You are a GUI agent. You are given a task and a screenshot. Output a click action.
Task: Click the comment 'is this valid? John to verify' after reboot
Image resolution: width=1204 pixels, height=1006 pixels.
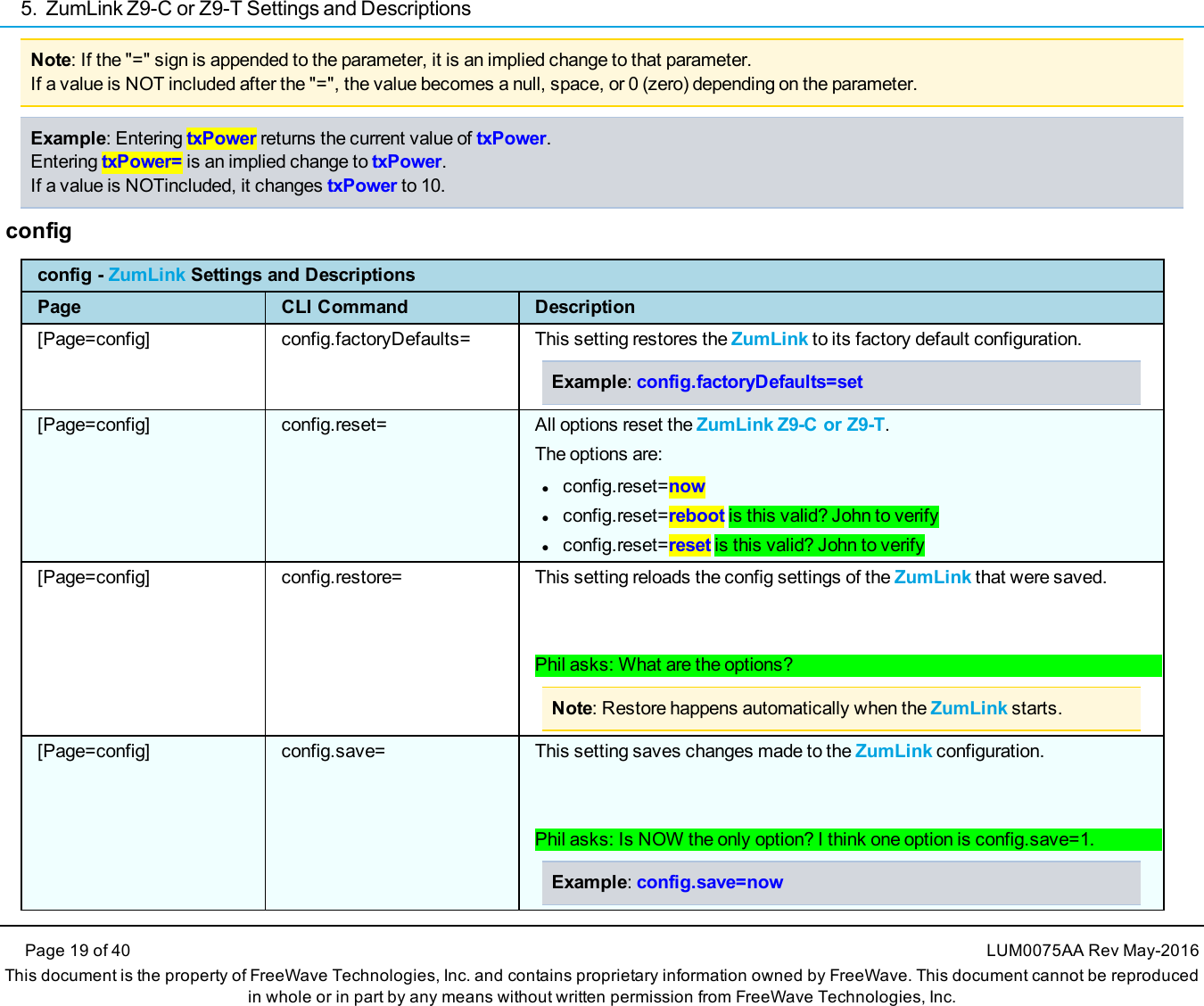click(x=833, y=515)
